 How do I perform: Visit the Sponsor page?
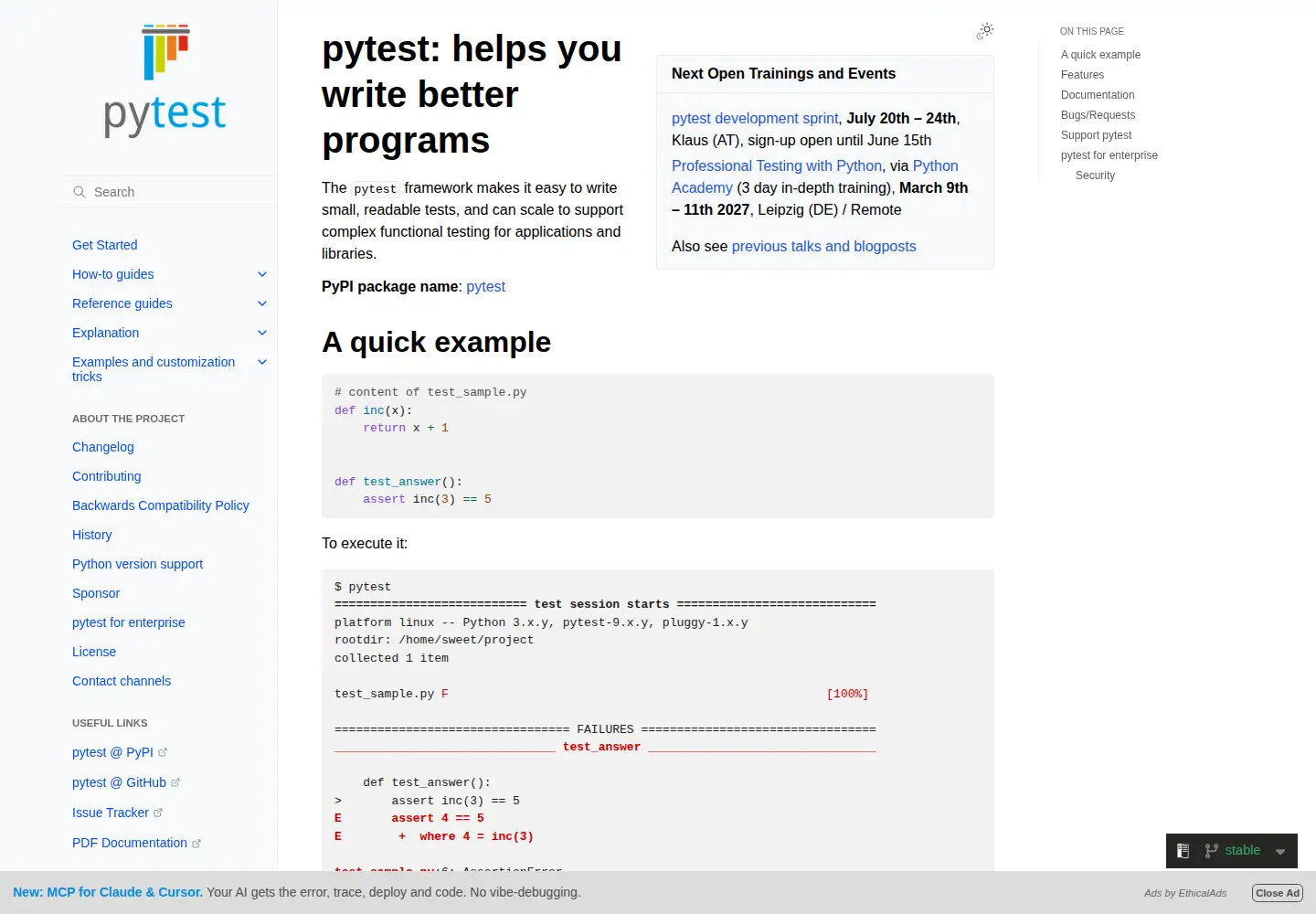coord(96,593)
